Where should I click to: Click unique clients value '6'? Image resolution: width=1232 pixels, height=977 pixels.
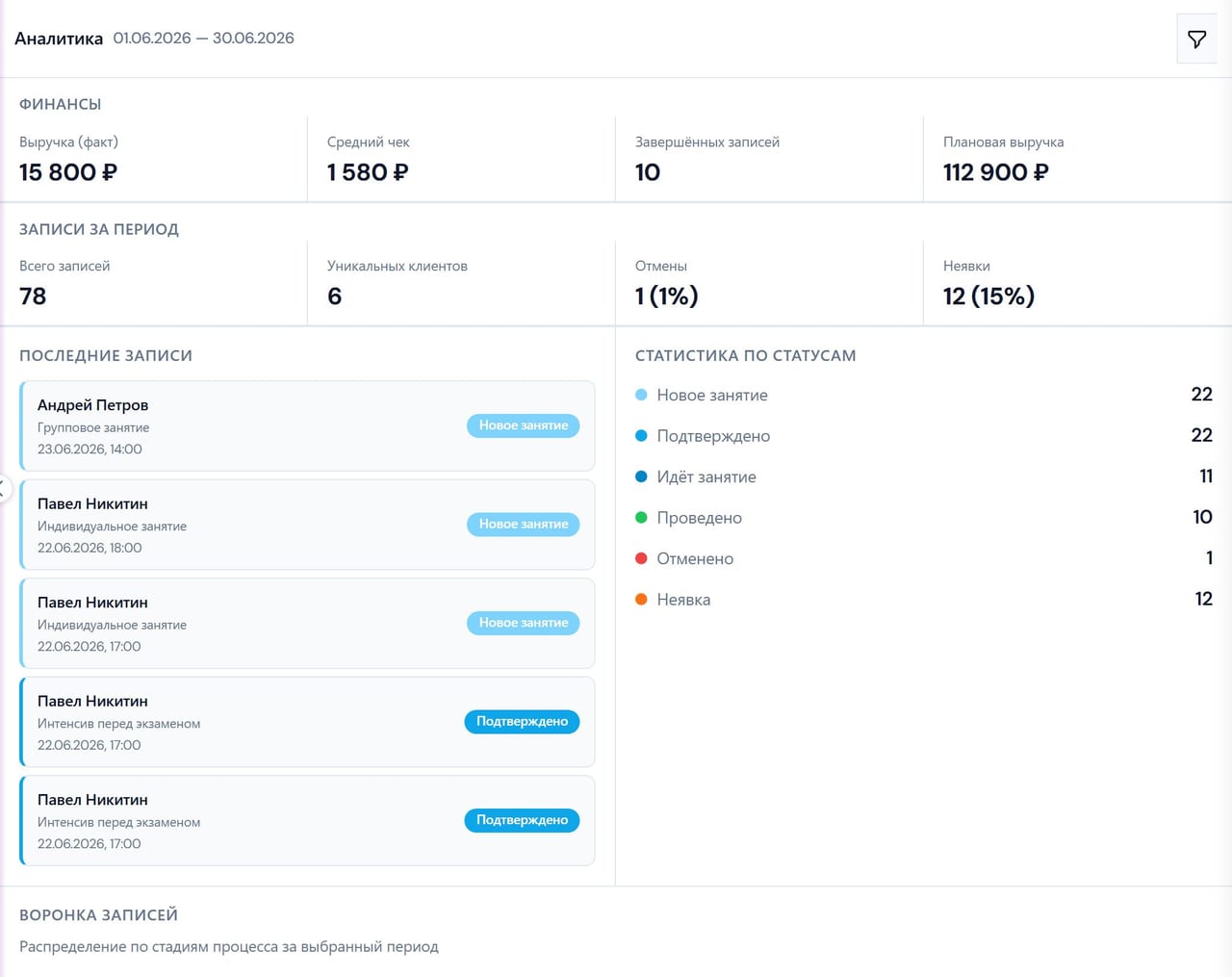point(334,296)
